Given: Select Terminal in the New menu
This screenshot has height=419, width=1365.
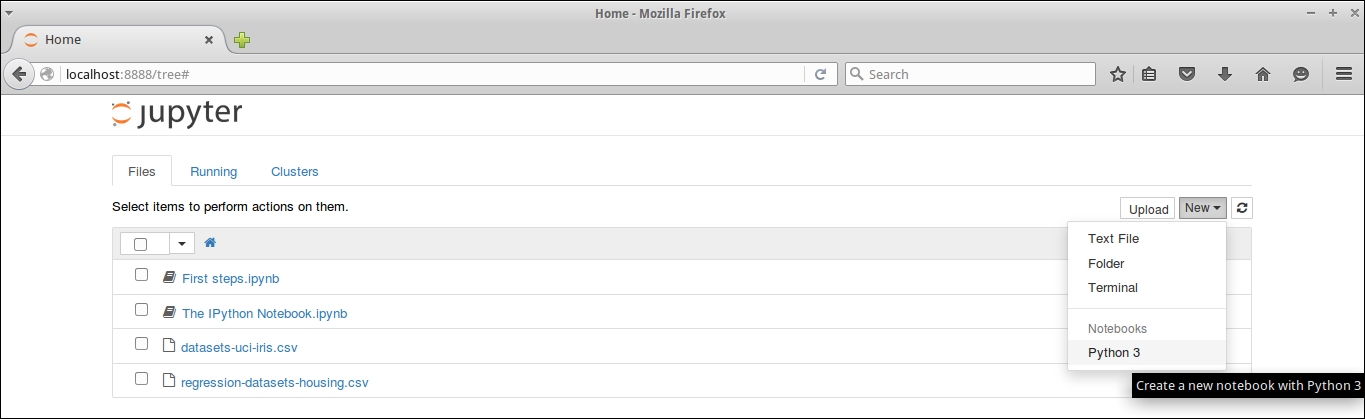Looking at the screenshot, I should tap(1113, 288).
